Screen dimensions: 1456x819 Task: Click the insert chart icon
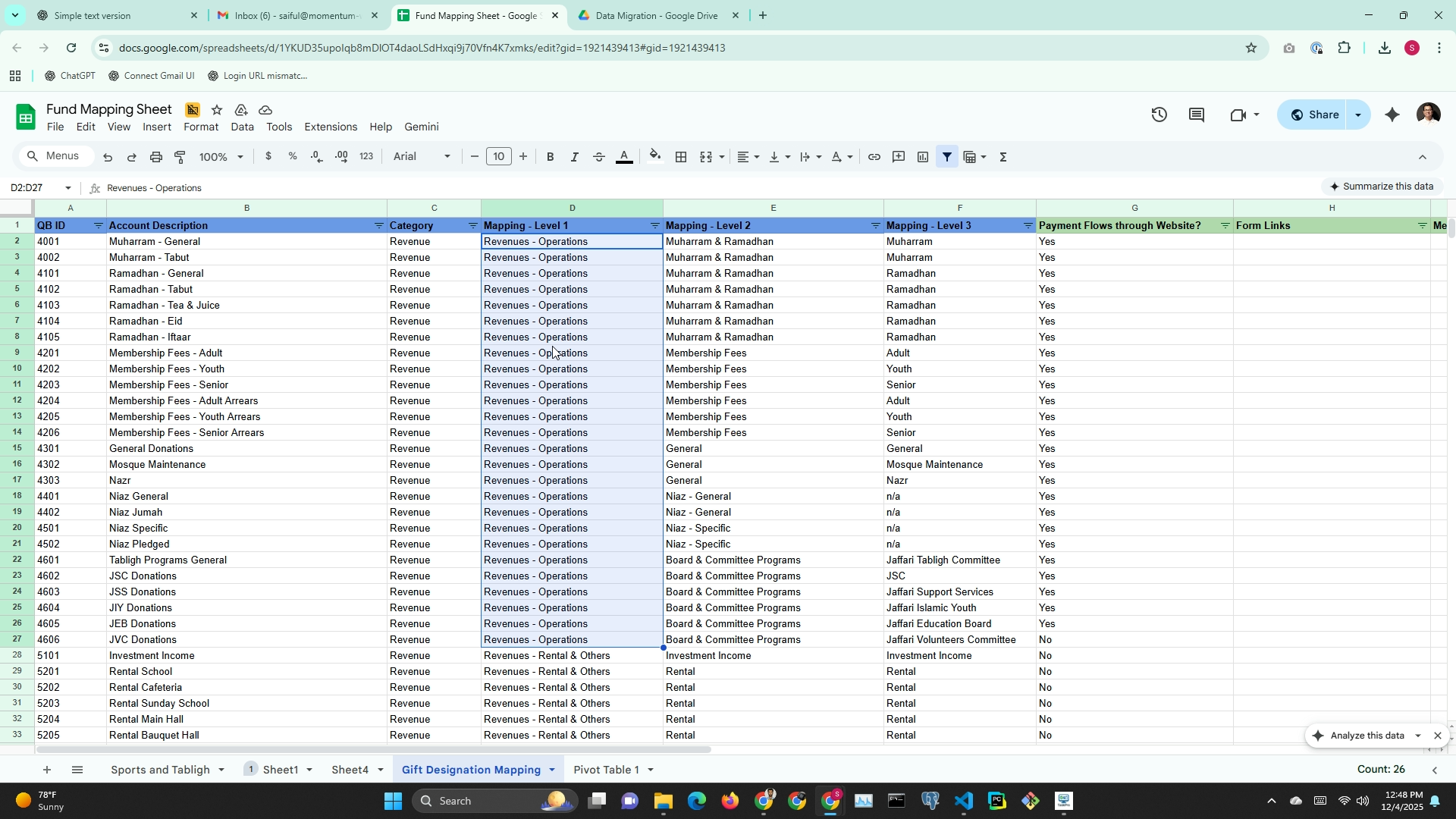[x=923, y=157]
